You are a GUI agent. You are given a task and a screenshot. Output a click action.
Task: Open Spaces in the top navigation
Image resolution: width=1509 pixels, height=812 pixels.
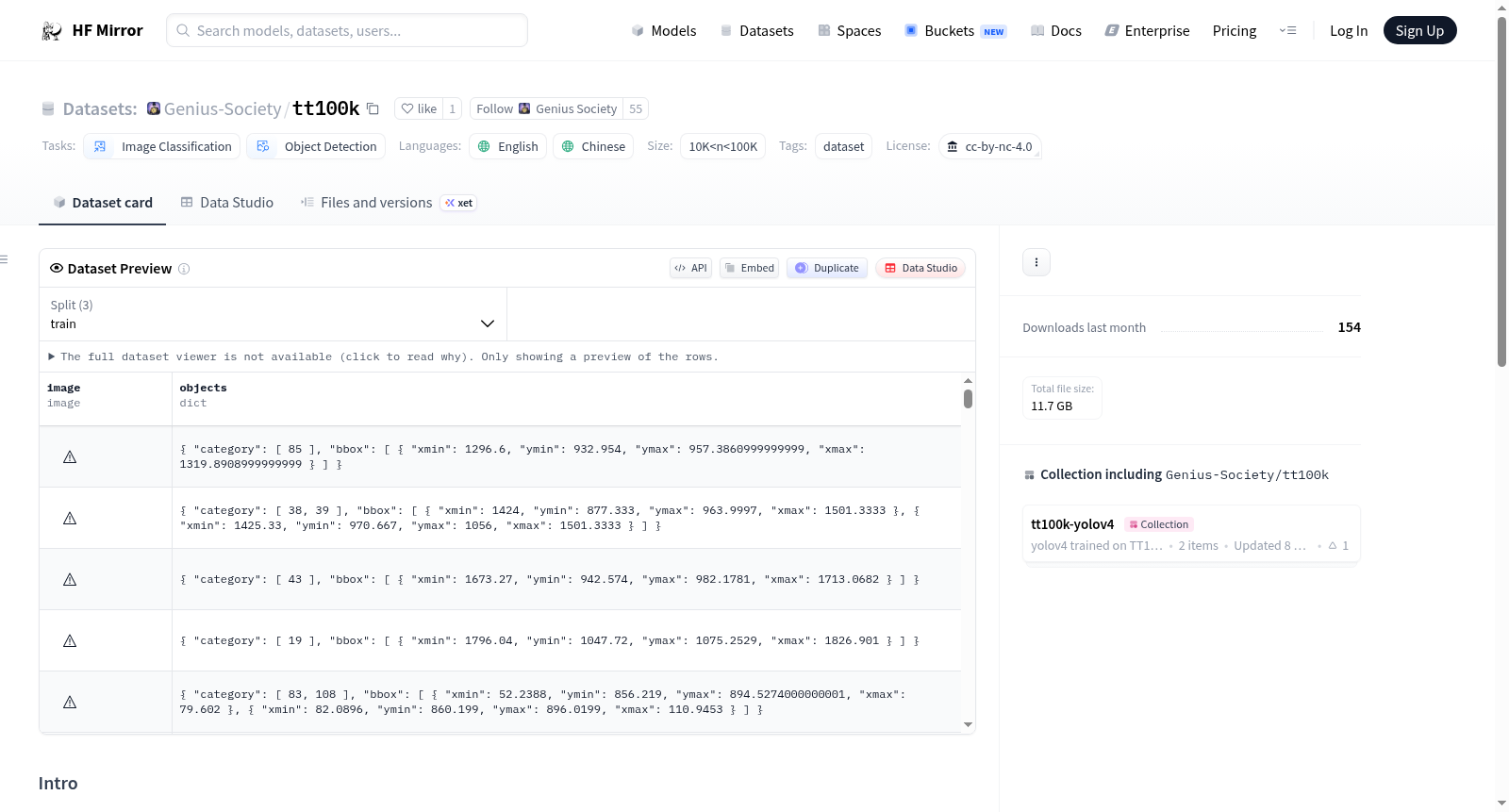click(x=850, y=30)
